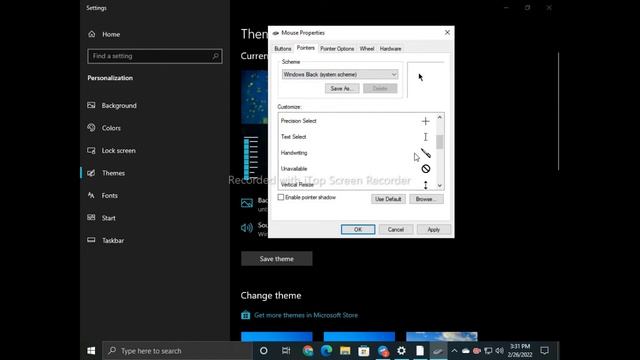Click the Customize list scrollbar thumb
The height and width of the screenshot is (360, 640).
(440, 142)
